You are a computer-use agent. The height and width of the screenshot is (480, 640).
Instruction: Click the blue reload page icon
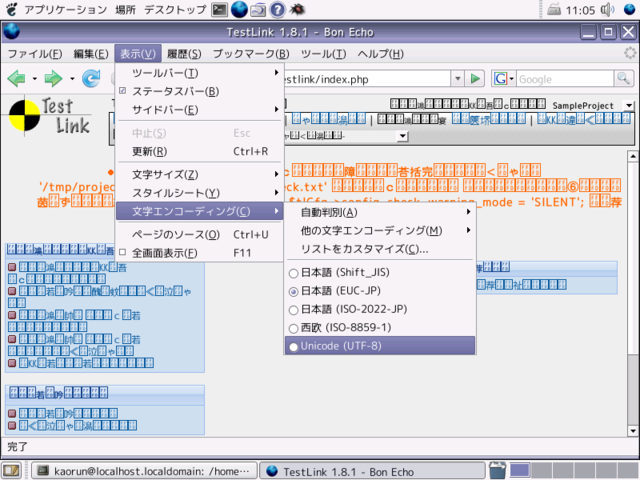(x=91, y=78)
